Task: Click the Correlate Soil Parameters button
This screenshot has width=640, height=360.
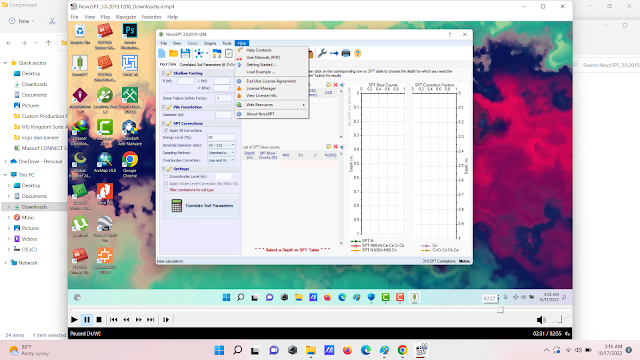Action: [201, 206]
